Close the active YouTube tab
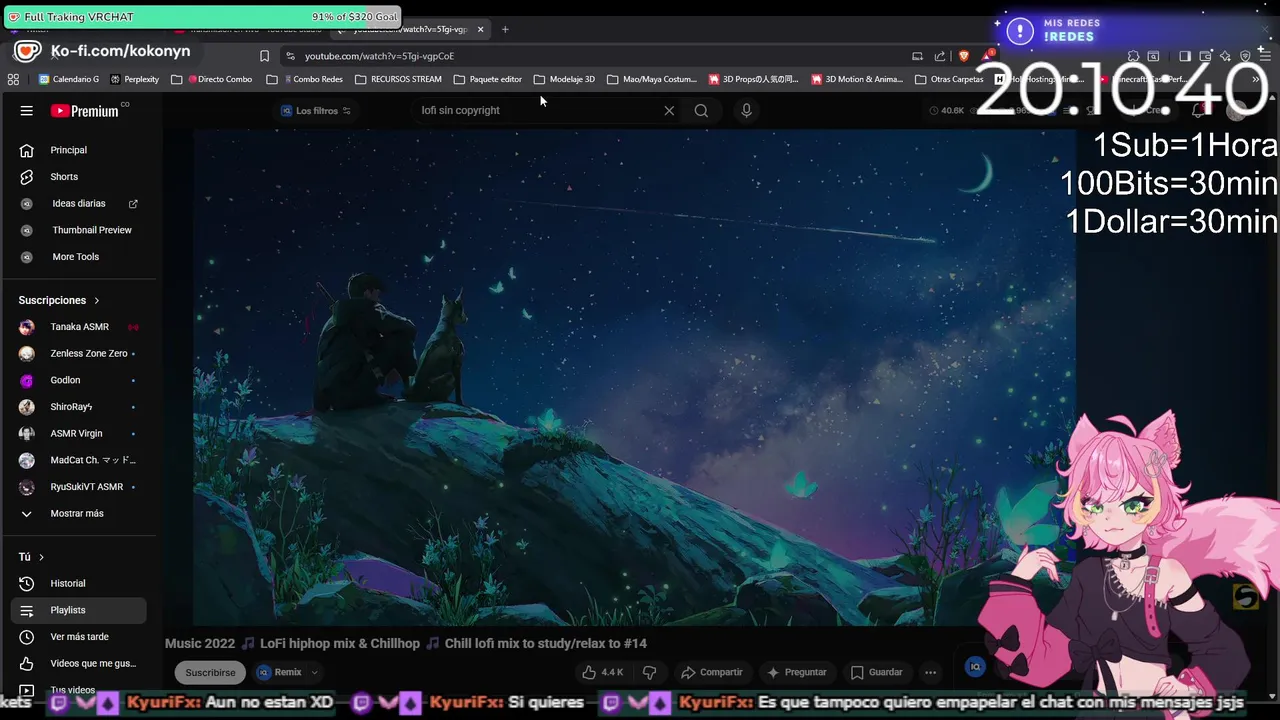The image size is (1280, 720). point(480,29)
